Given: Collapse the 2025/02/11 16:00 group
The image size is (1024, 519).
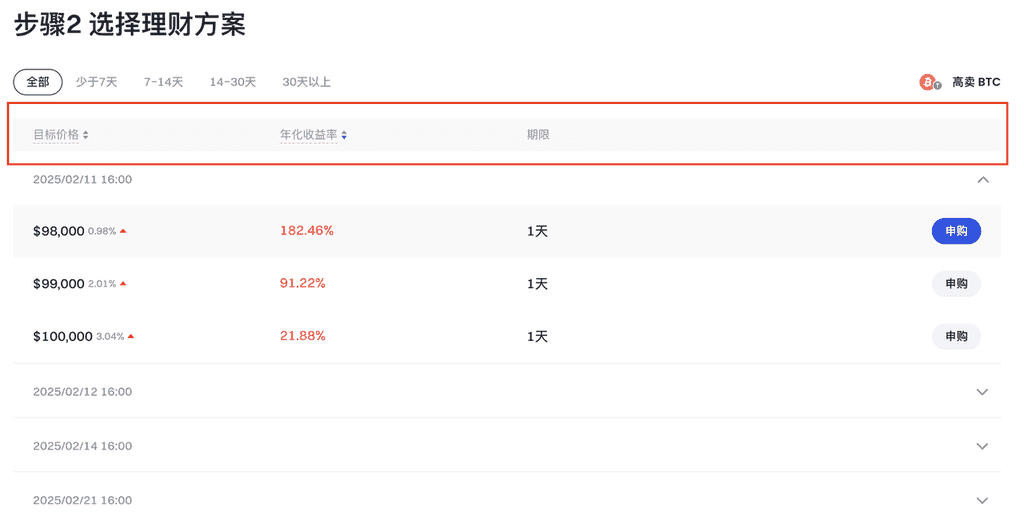Looking at the screenshot, I should coord(982,180).
